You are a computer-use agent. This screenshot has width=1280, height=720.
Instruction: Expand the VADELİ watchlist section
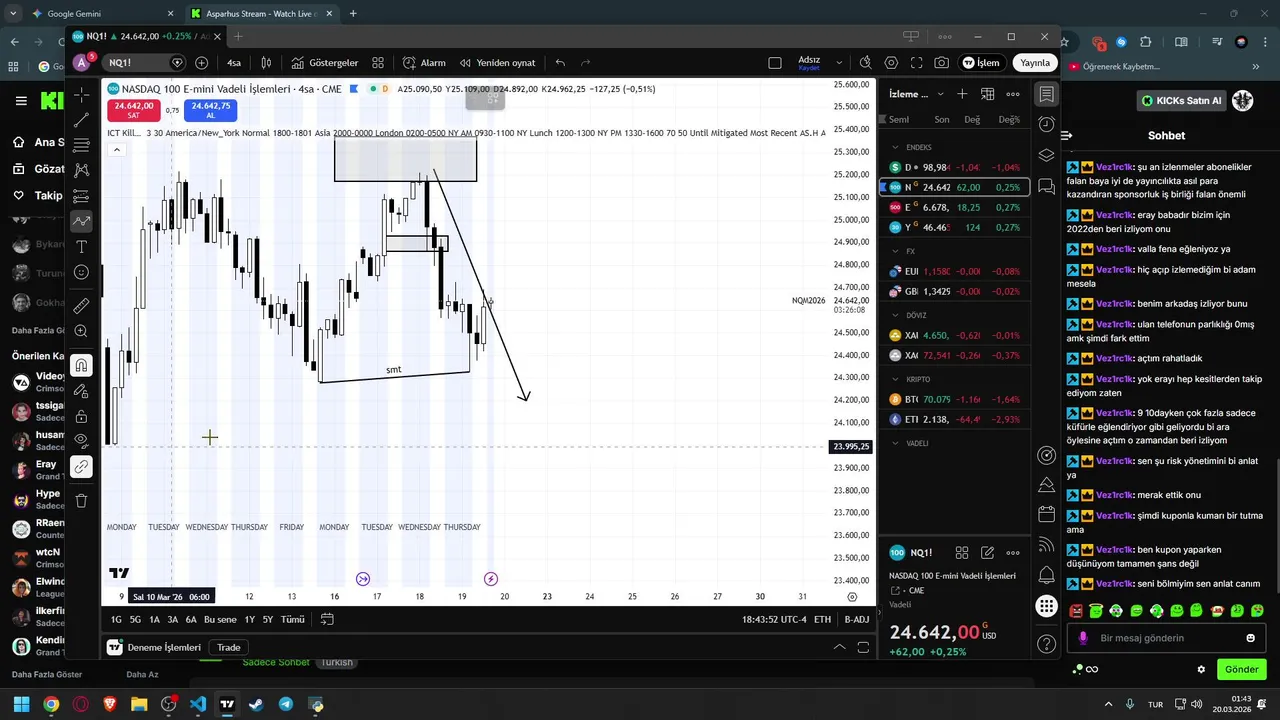click(895, 443)
